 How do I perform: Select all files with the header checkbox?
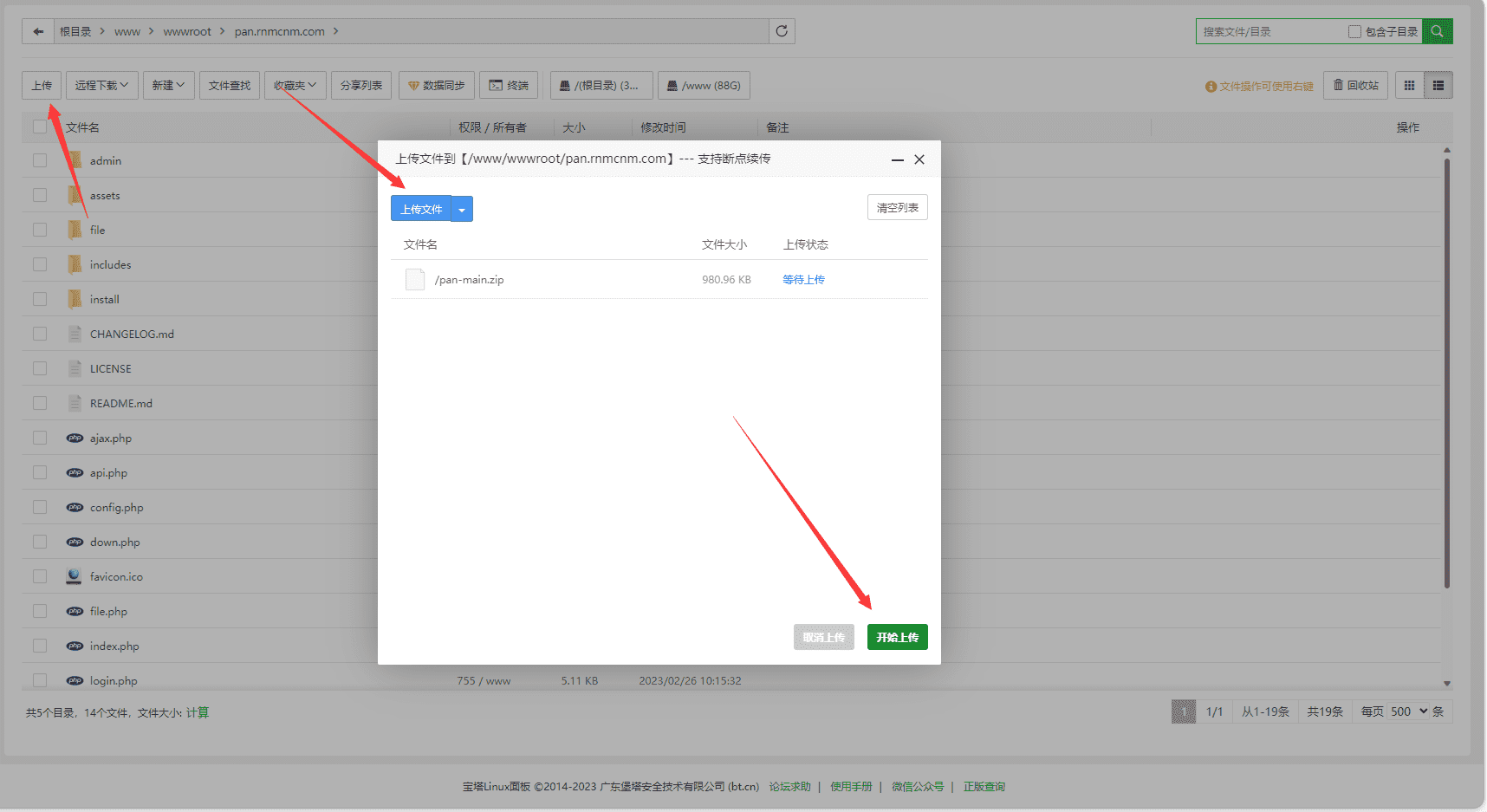click(x=39, y=127)
